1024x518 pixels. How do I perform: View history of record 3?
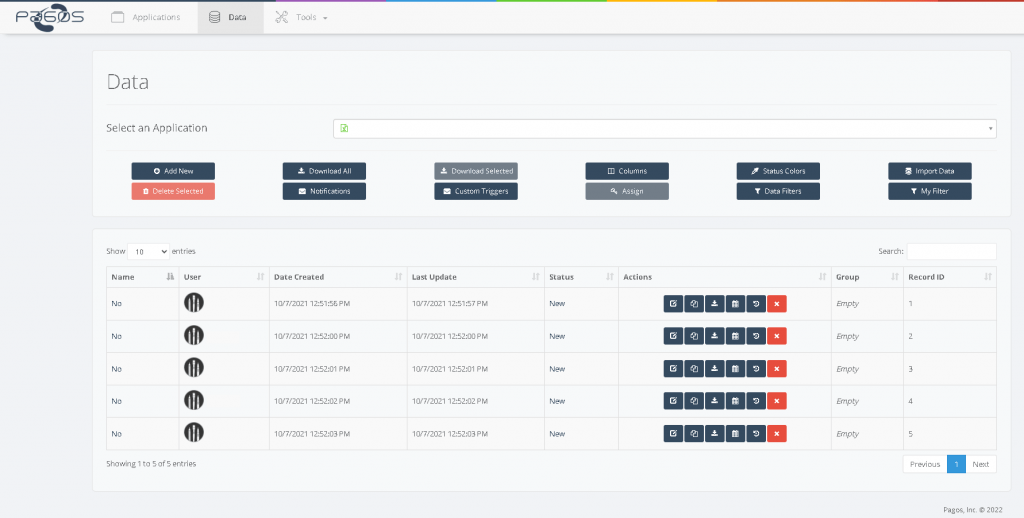click(756, 368)
